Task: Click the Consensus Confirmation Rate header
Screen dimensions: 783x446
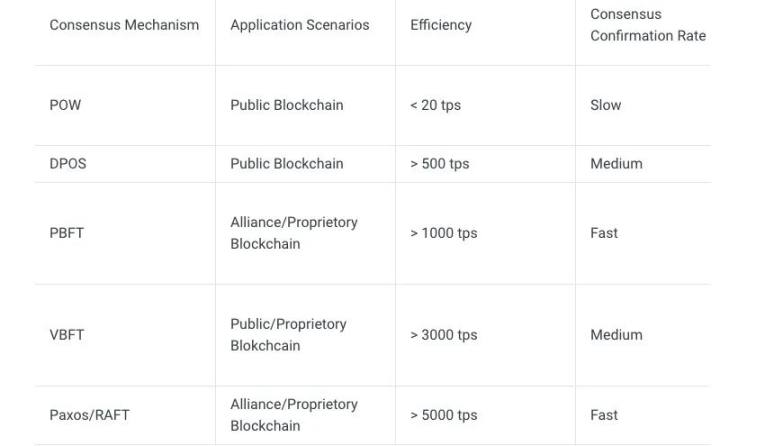Action: tap(647, 25)
